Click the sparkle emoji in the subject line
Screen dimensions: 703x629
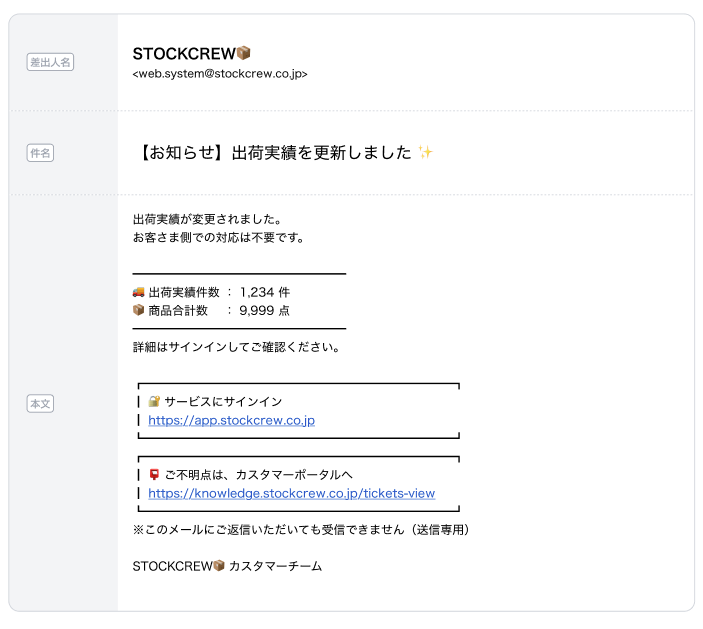425,153
